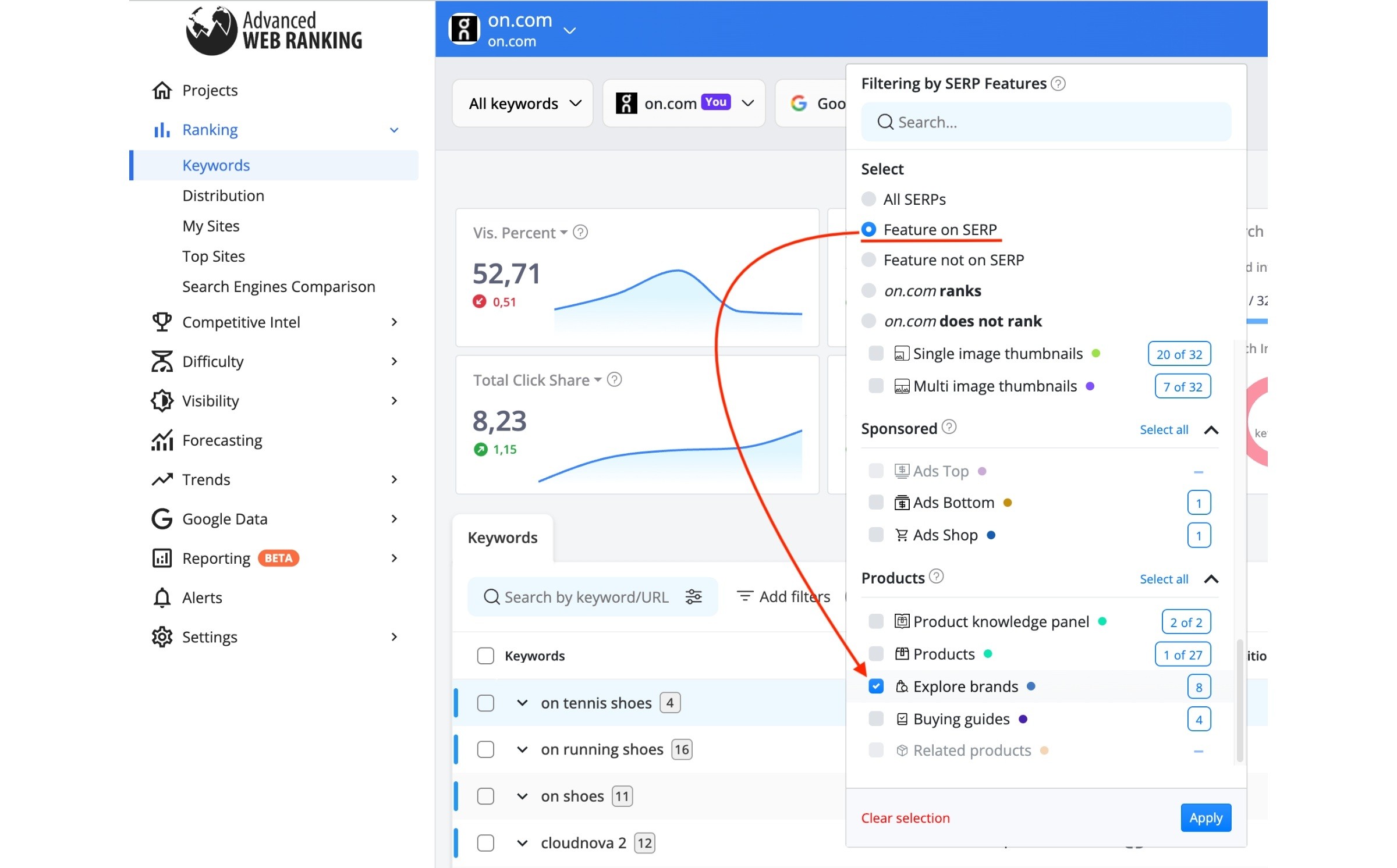1397x868 pixels.
Task: Go to My Sites
Action: (x=211, y=226)
